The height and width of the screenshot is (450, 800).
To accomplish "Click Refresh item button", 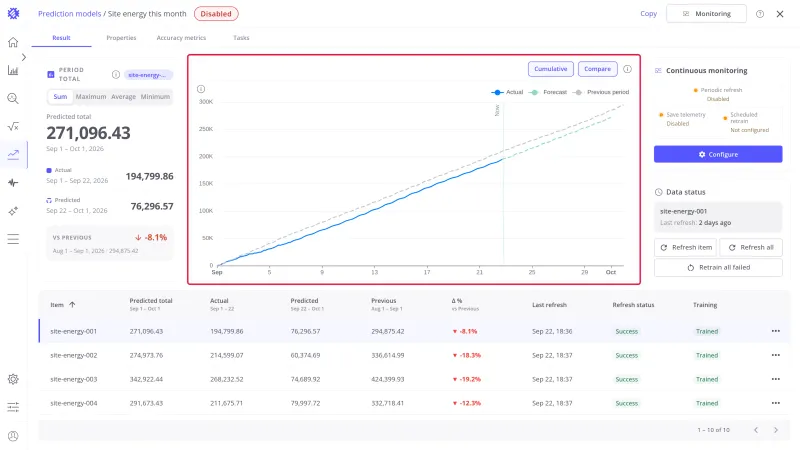I will (x=685, y=247).
